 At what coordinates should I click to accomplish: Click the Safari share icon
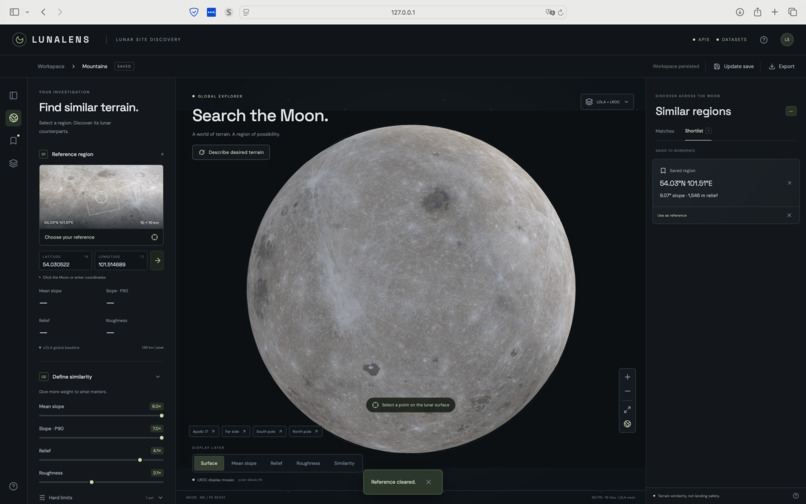pyautogui.click(x=757, y=12)
